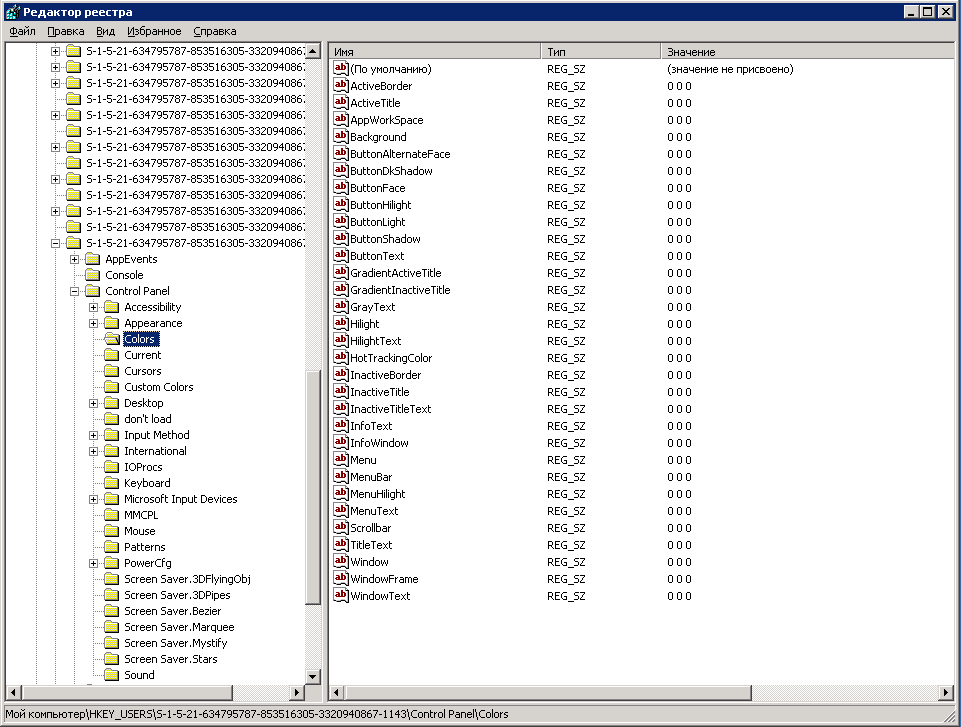Select the TitleText value name
This screenshot has width=961, height=727.
pyautogui.click(x=371, y=544)
